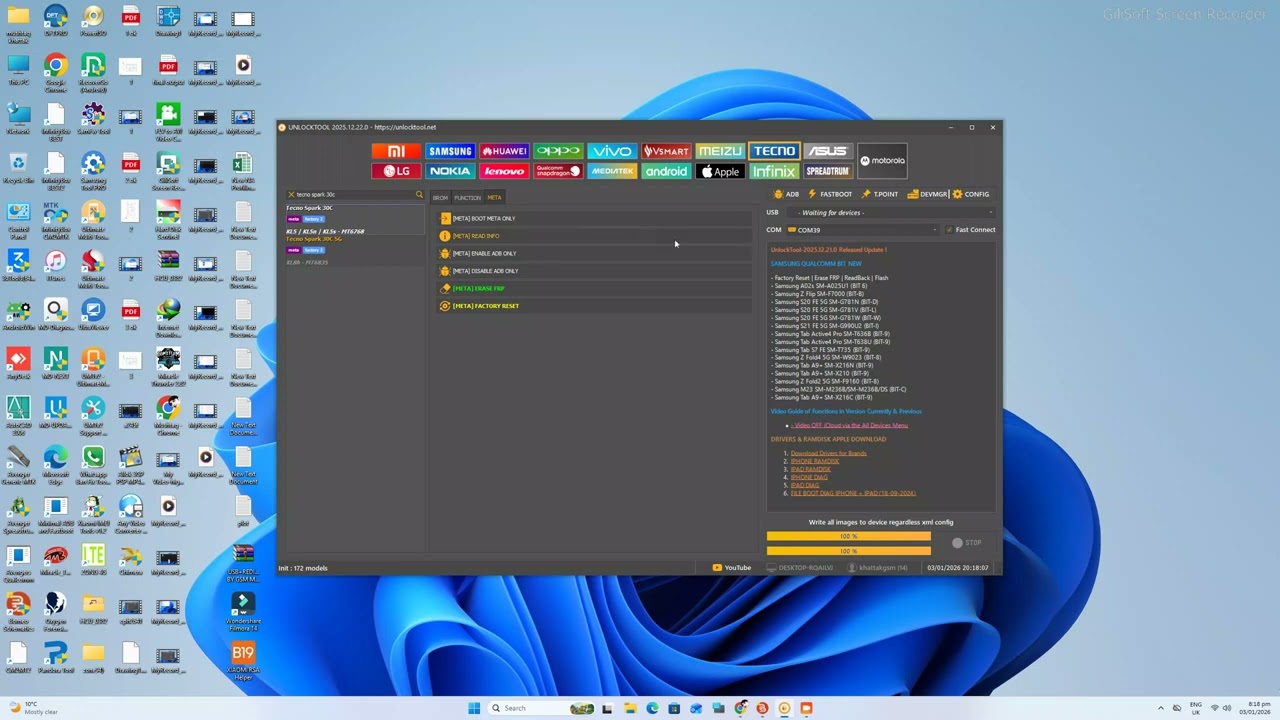Open the IPHONE RAMDISK link
The width and height of the screenshot is (1280, 720).
pyautogui.click(x=814, y=461)
